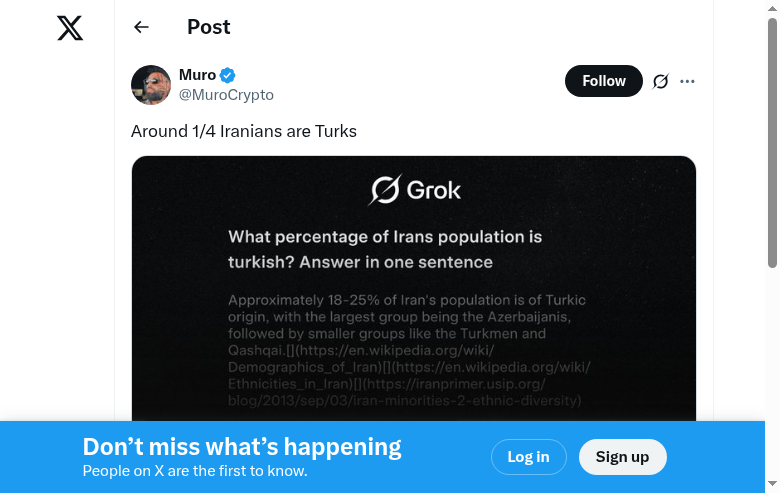The width and height of the screenshot is (780, 493).
Task: Click the Grok logo inside the image
Action: coord(415,189)
